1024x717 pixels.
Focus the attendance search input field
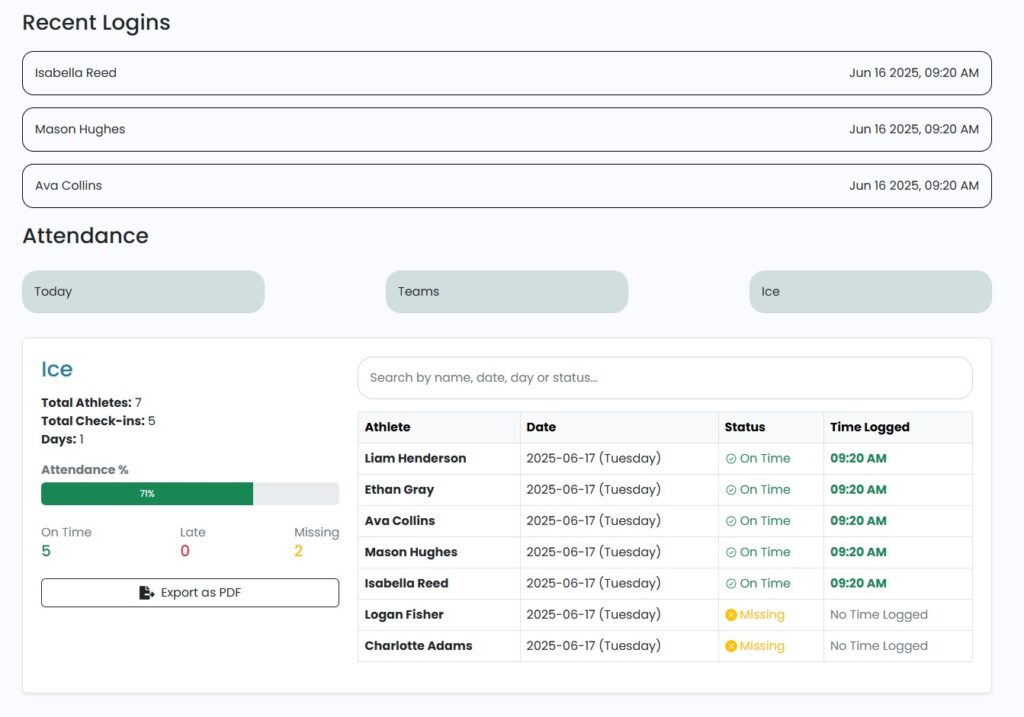click(664, 378)
